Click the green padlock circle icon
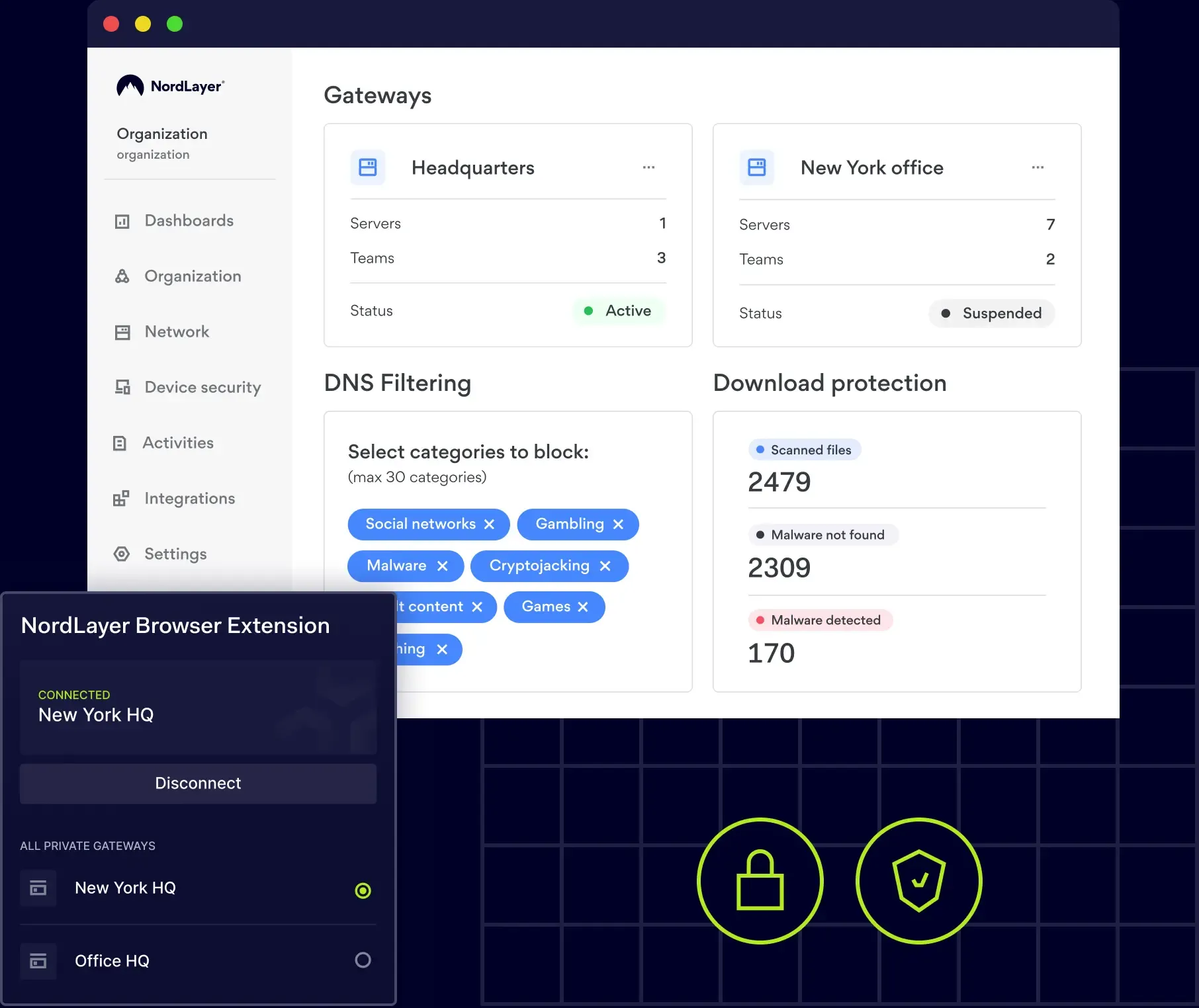This screenshot has width=1199, height=1008. (x=760, y=881)
